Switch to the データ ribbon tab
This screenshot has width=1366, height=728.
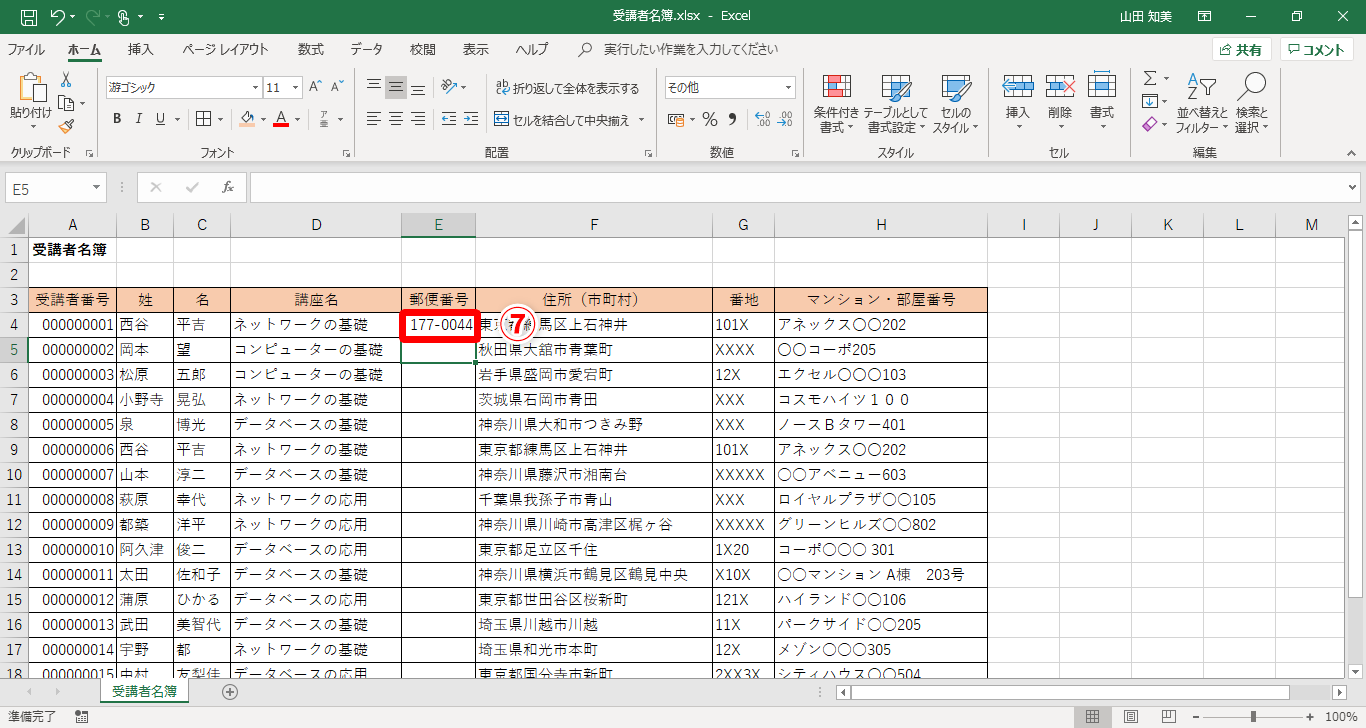(x=366, y=49)
